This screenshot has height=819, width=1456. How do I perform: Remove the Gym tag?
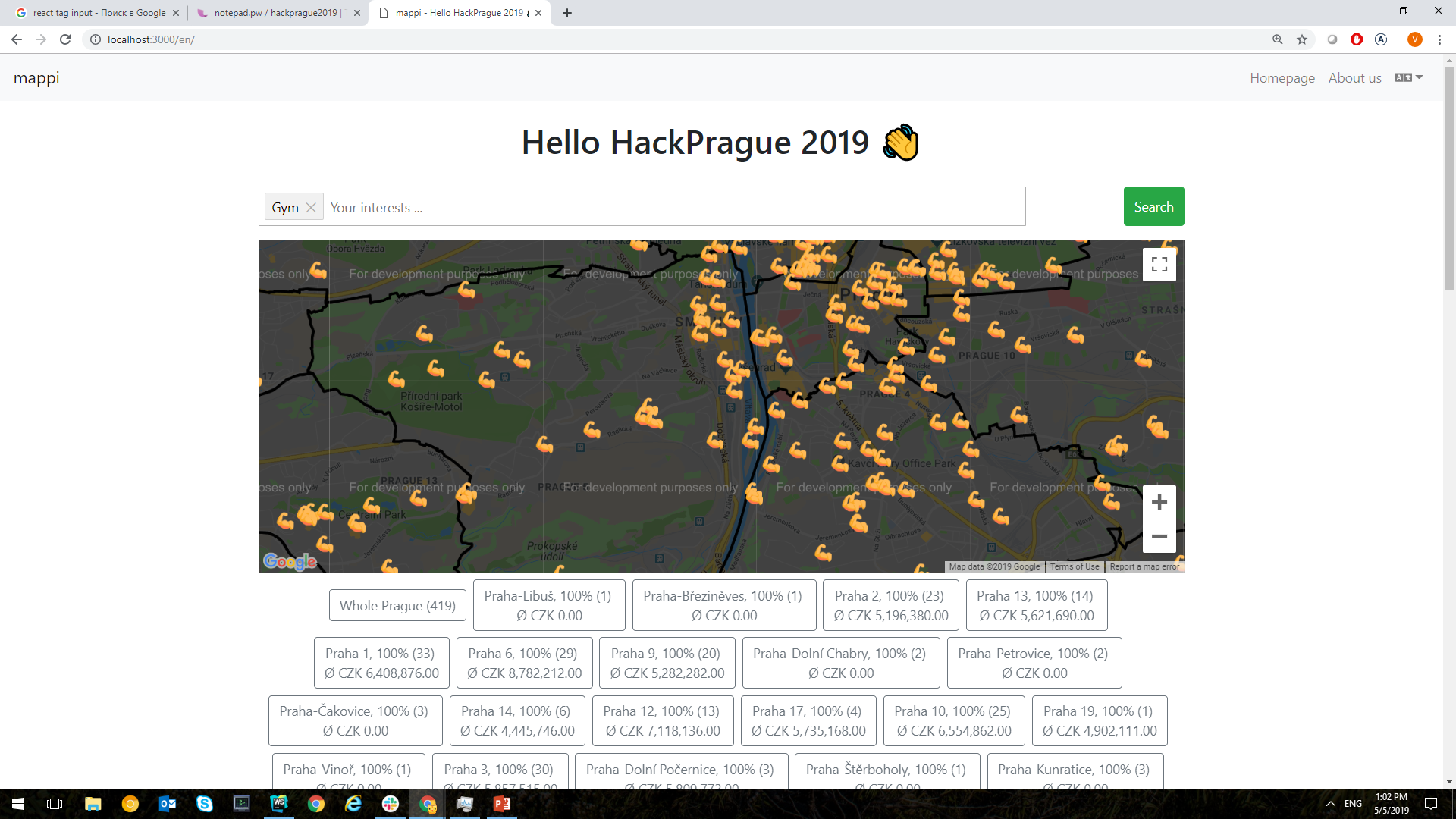311,207
